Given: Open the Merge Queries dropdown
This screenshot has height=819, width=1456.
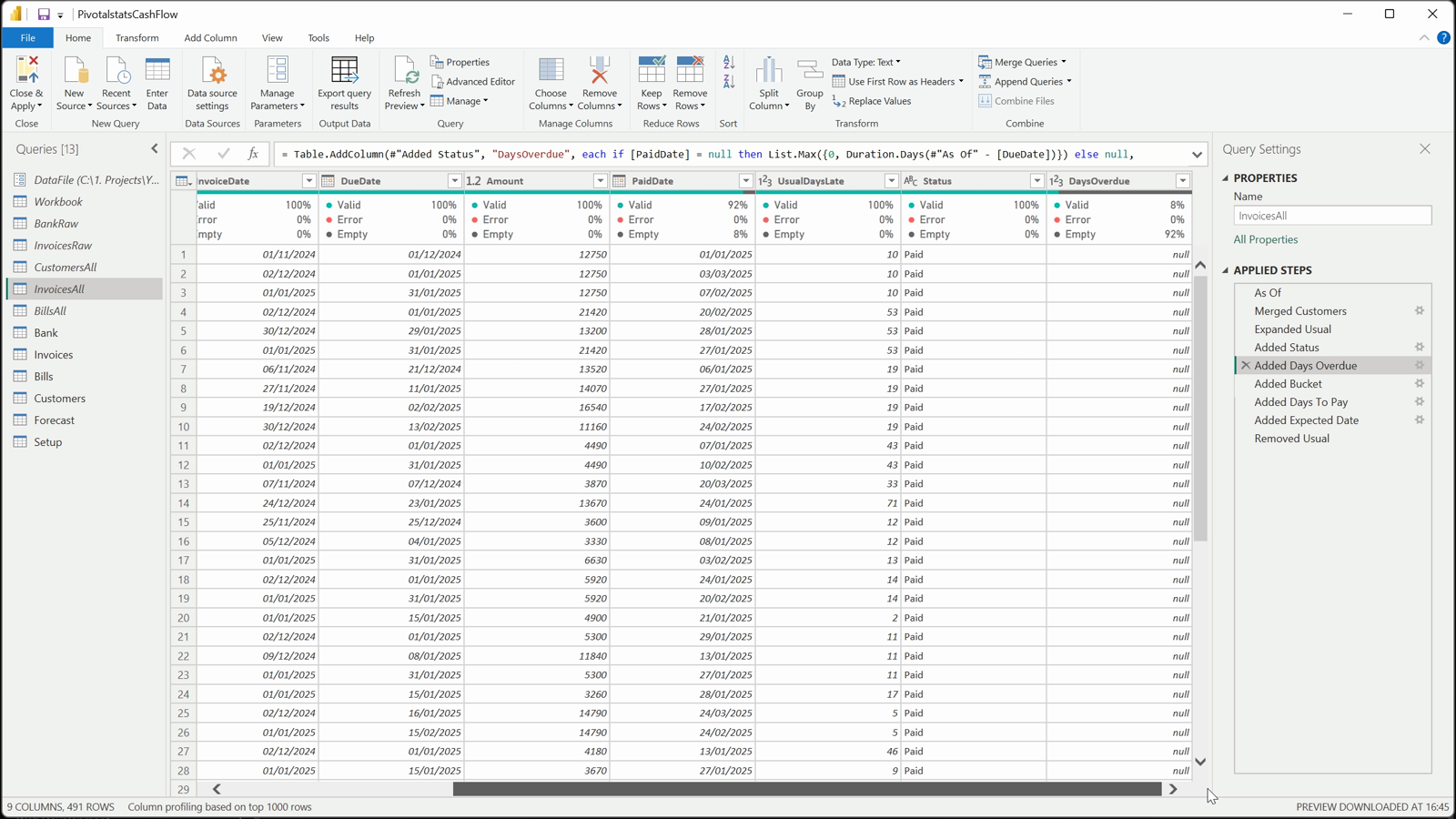Looking at the screenshot, I should pyautogui.click(x=1022, y=62).
